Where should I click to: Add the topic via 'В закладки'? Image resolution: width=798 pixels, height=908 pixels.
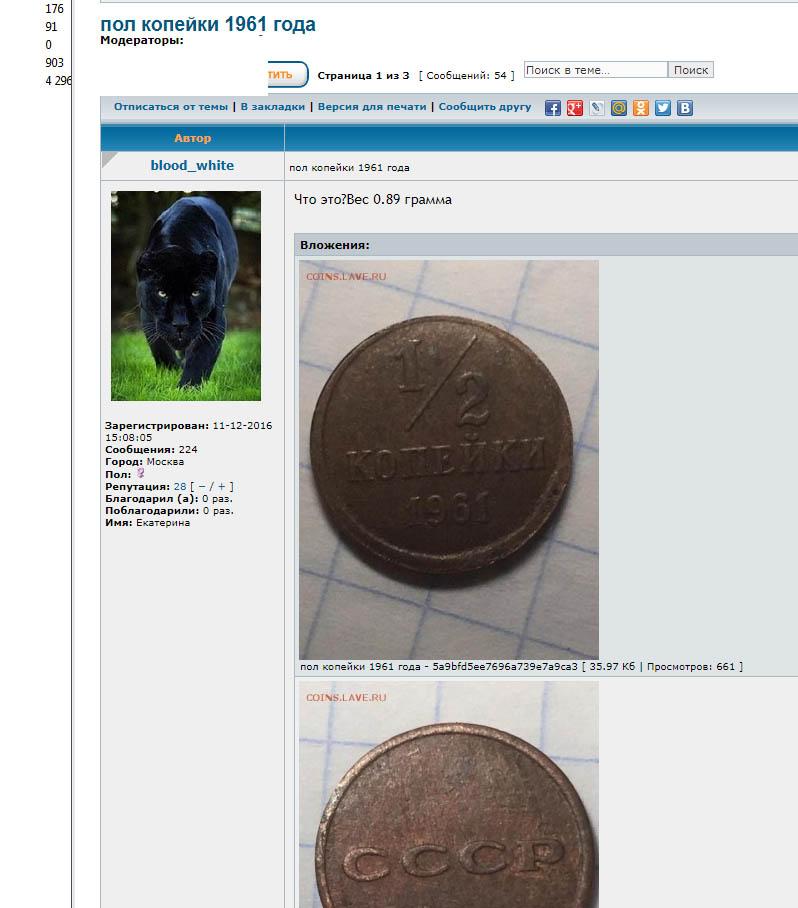pyautogui.click(x=273, y=107)
